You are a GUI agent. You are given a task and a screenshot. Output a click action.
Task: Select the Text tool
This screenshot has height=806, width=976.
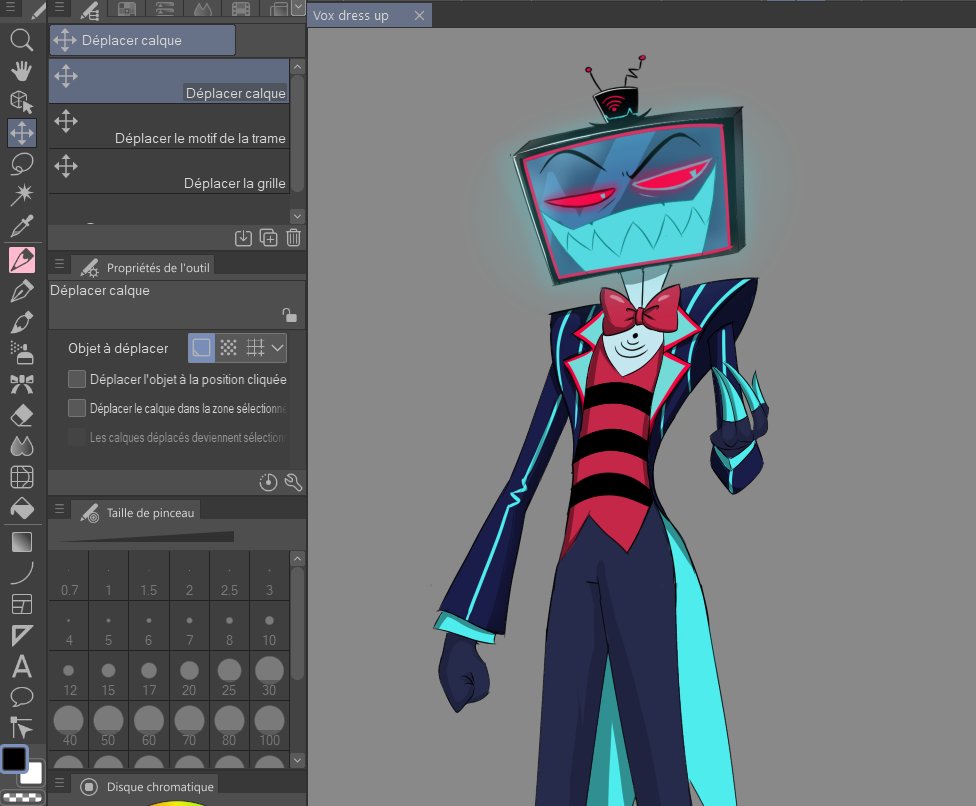(22, 667)
